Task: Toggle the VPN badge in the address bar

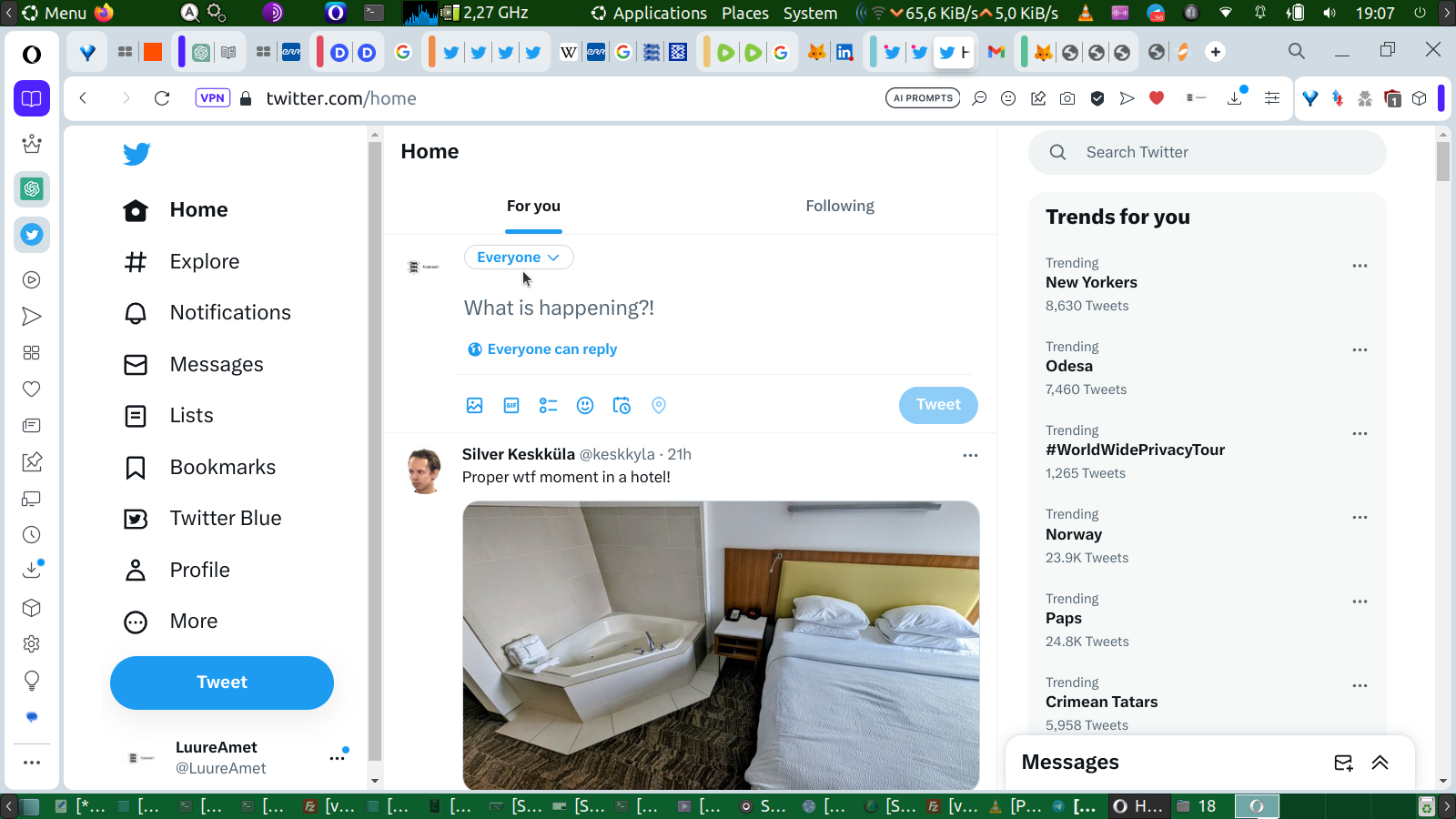Action: [x=212, y=98]
